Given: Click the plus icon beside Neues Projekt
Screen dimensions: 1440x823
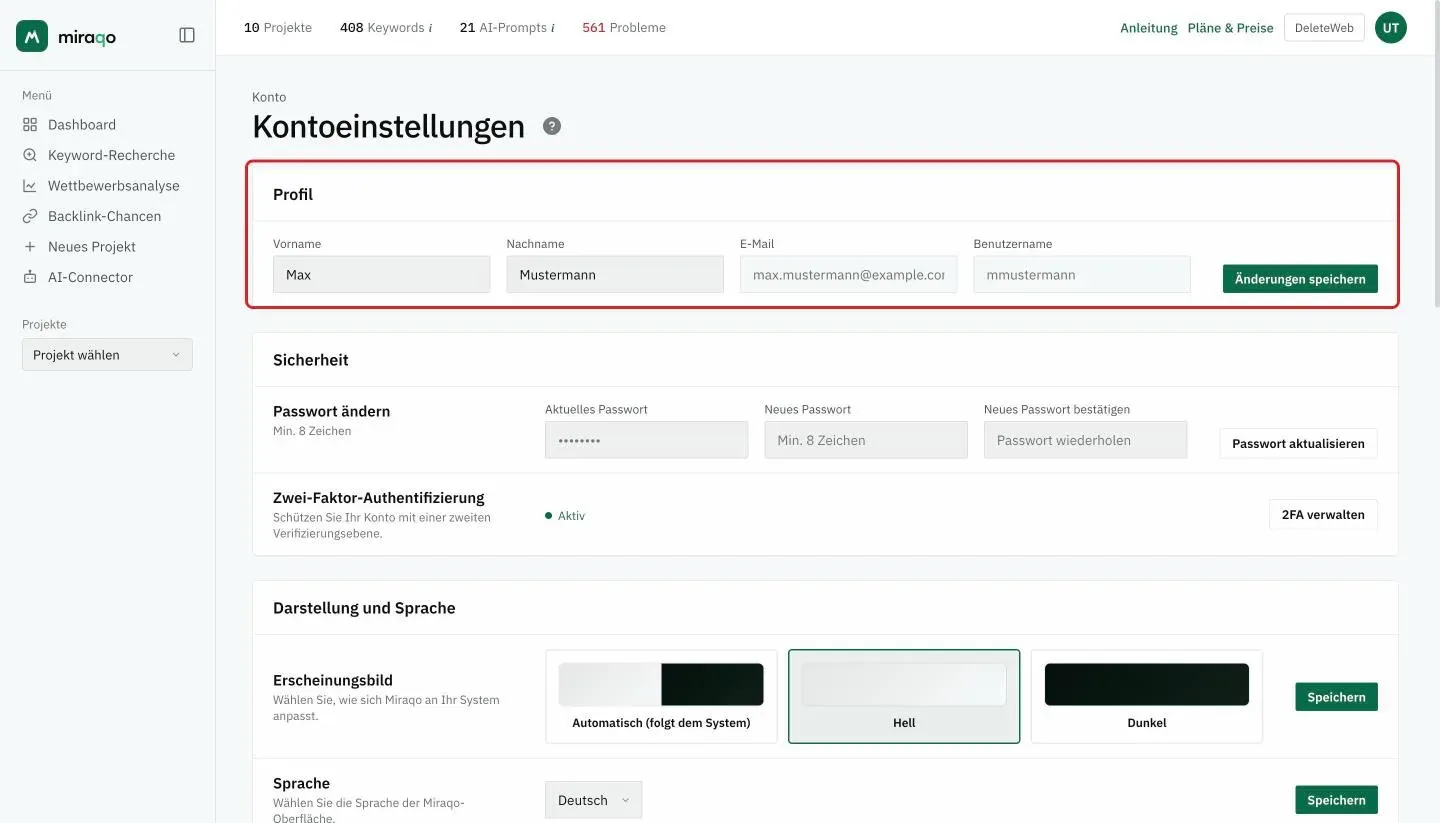Looking at the screenshot, I should coord(30,247).
